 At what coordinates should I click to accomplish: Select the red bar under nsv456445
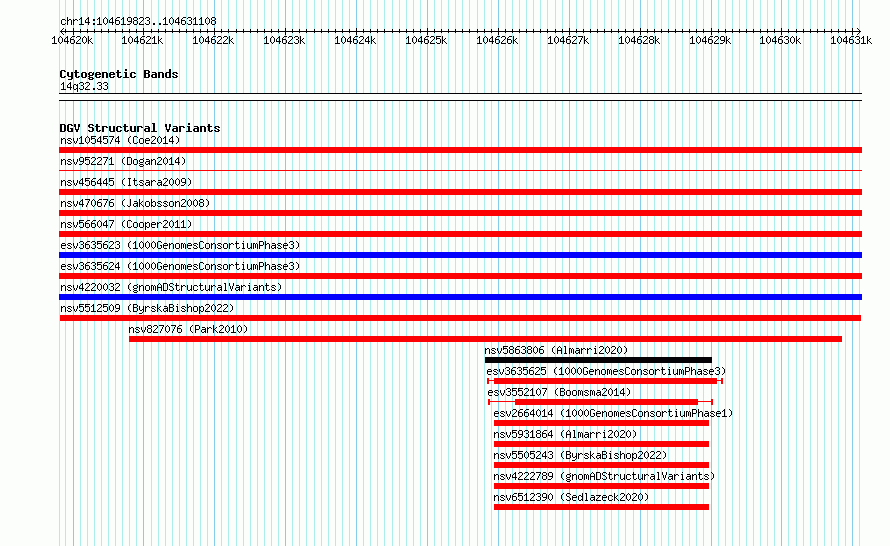tap(460, 192)
